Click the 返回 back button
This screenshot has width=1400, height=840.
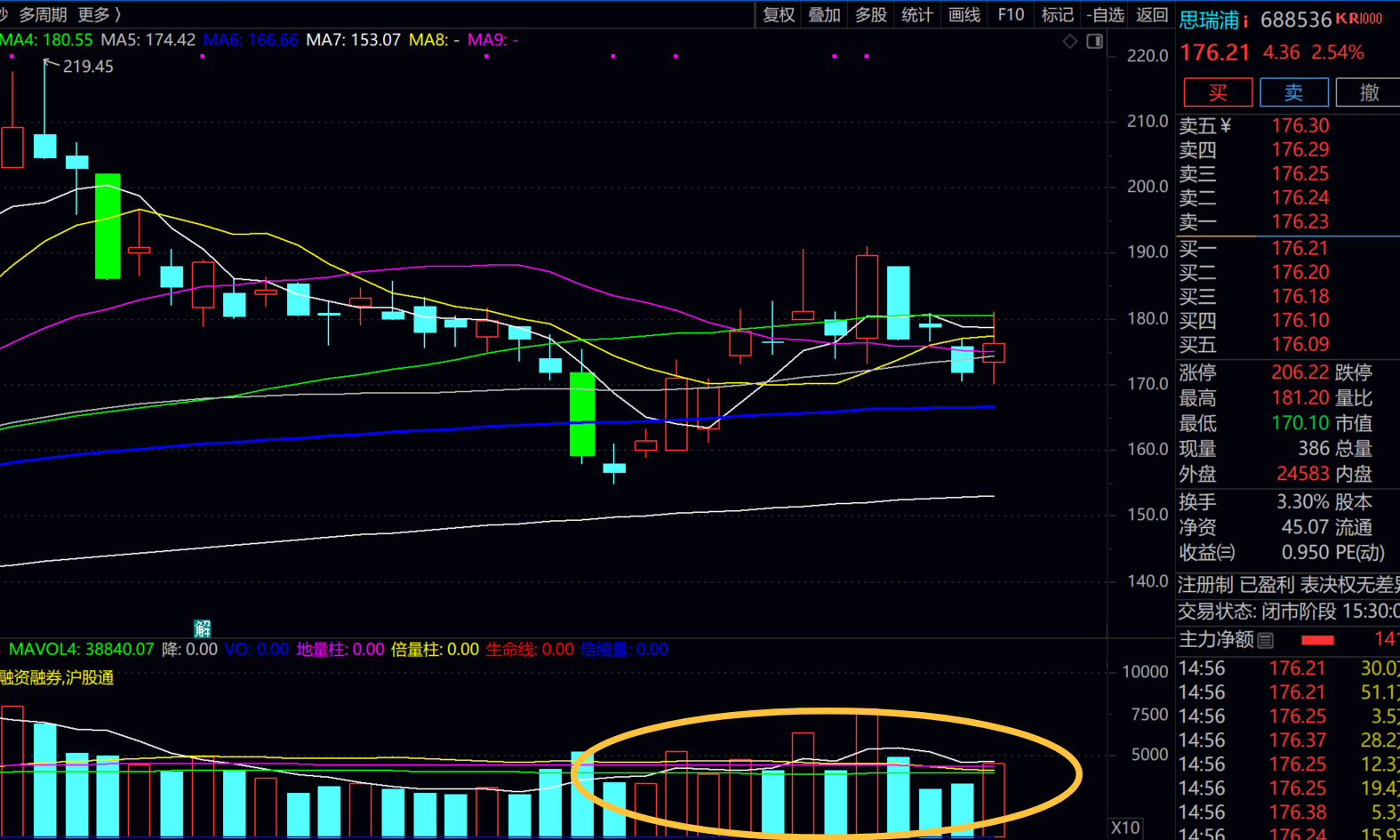click(x=1152, y=15)
